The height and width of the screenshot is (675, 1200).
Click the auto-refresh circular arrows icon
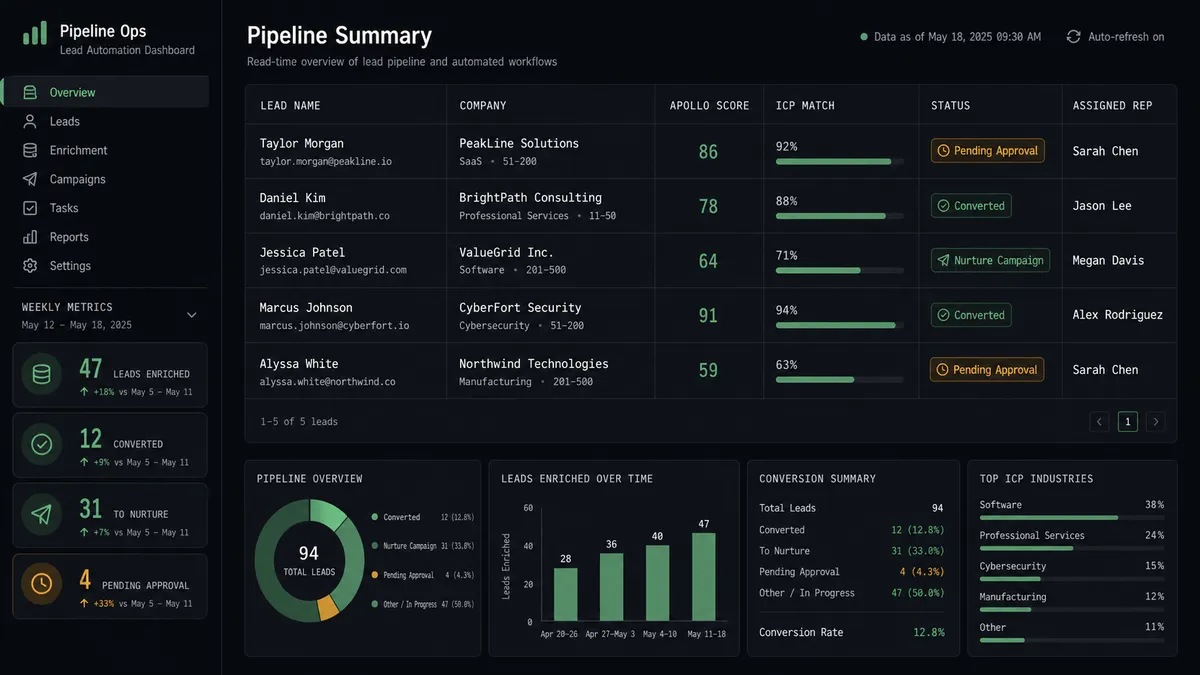pos(1073,36)
